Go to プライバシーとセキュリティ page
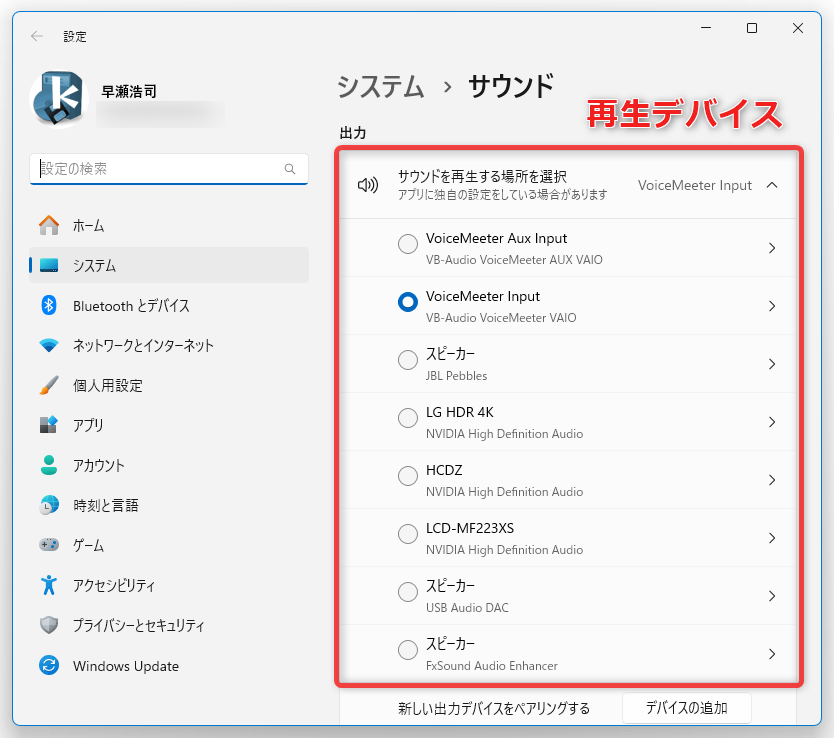Screen dimensions: 834x738 (169, 625)
